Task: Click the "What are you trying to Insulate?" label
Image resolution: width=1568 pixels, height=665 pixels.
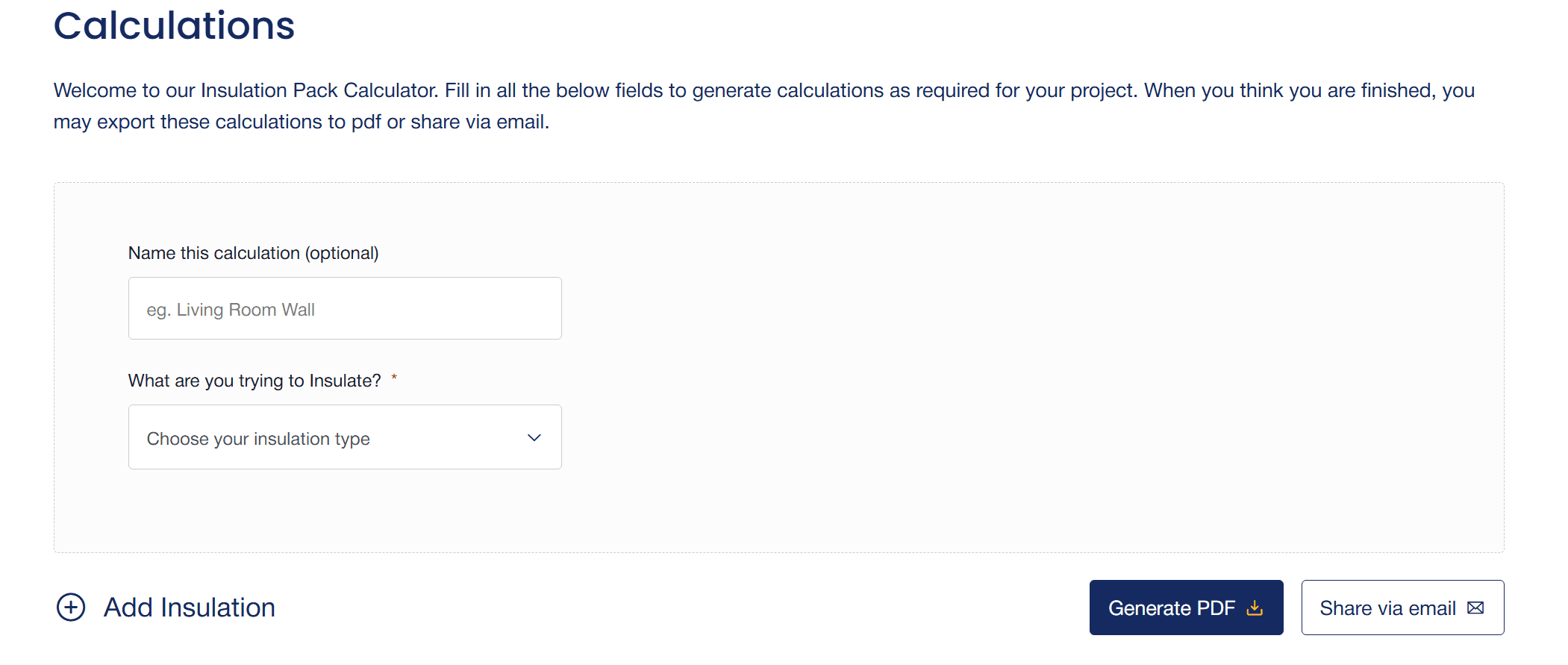Action: (254, 381)
